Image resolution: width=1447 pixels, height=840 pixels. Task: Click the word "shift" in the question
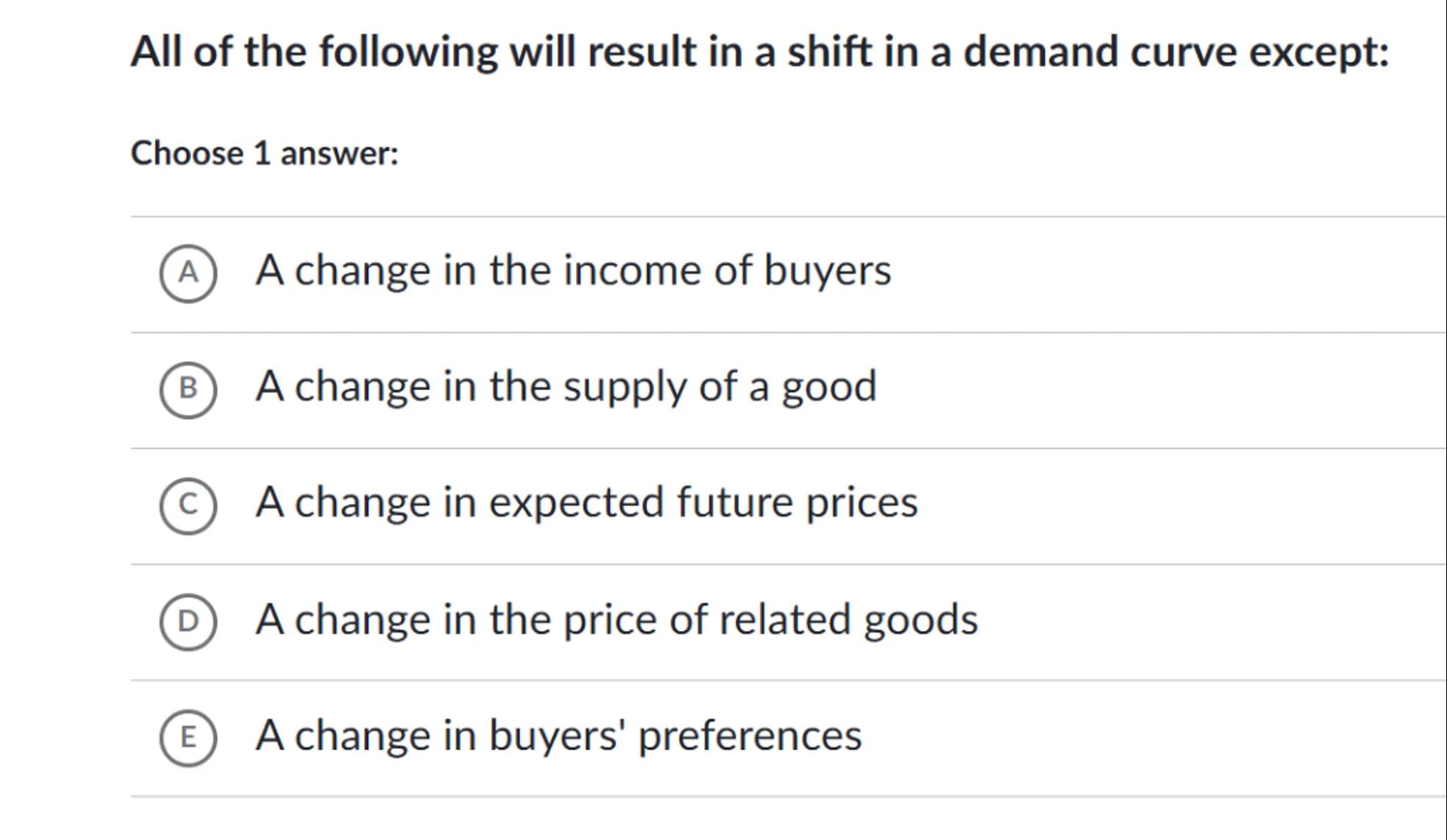click(829, 52)
